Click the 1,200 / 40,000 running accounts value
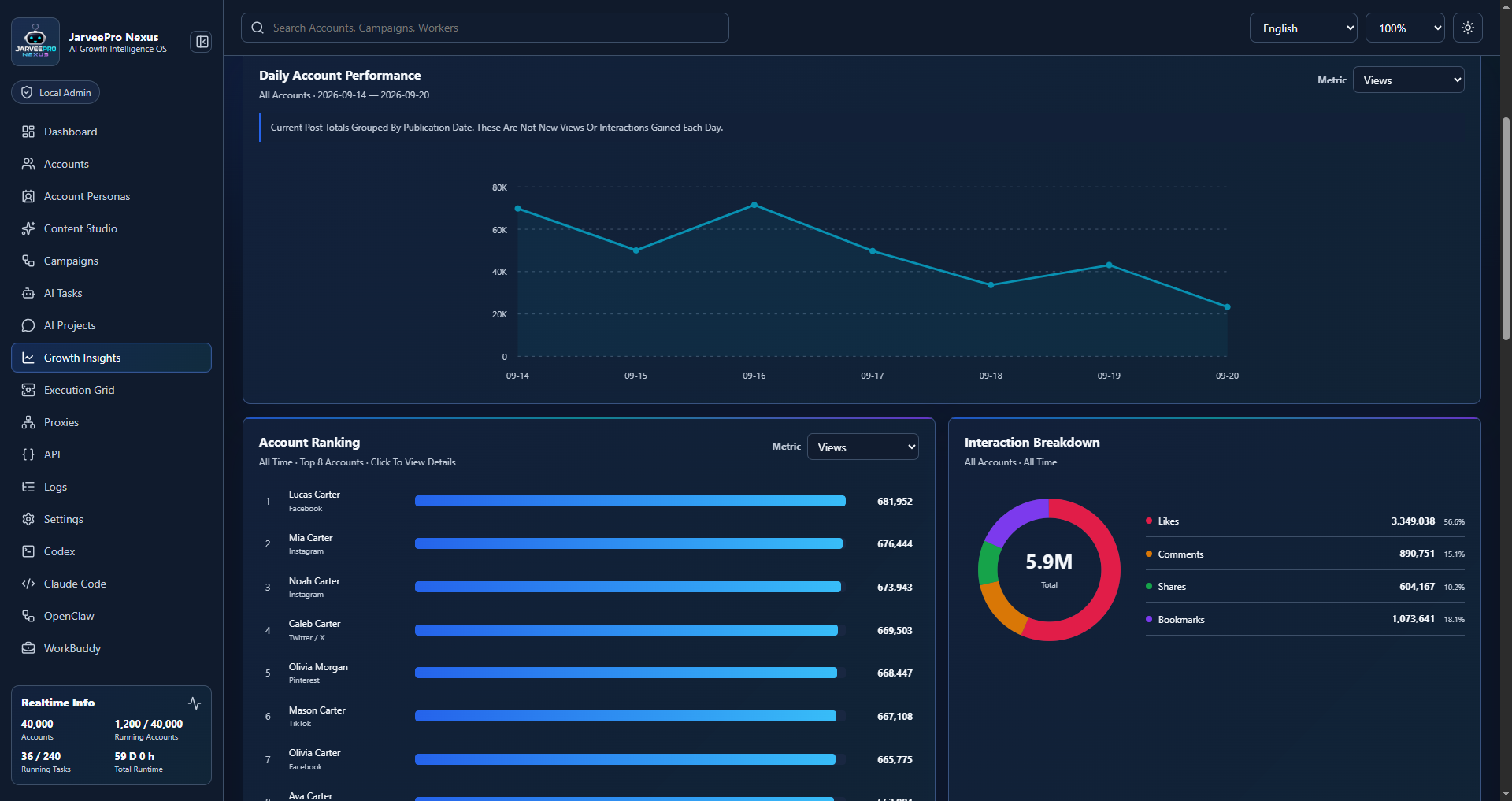This screenshot has height=801, width=1512. (x=149, y=724)
